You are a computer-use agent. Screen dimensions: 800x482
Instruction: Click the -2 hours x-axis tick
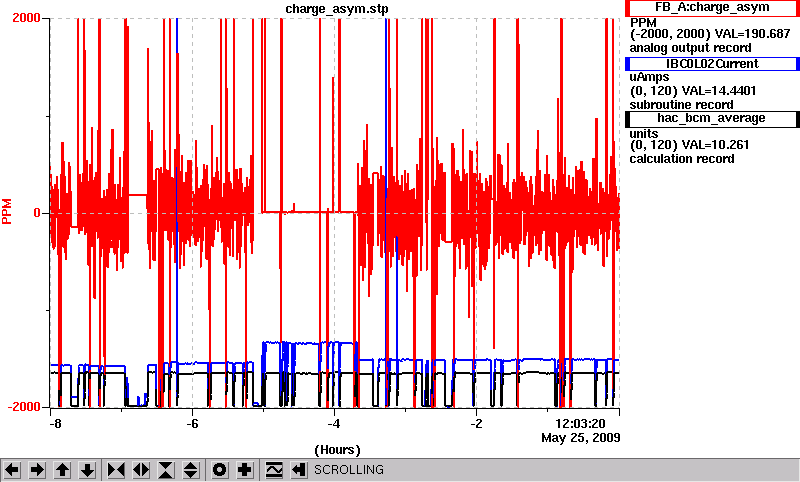tap(476, 424)
